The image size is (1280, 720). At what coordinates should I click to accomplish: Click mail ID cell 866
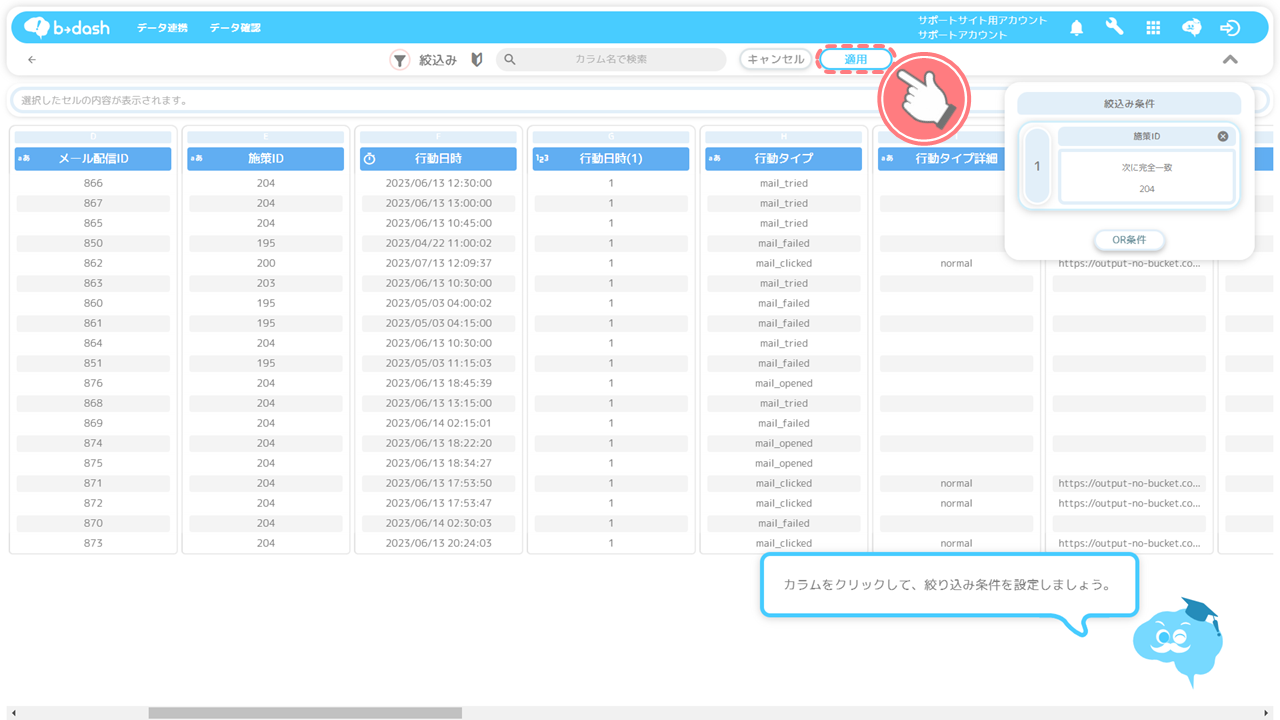[x=93, y=184]
